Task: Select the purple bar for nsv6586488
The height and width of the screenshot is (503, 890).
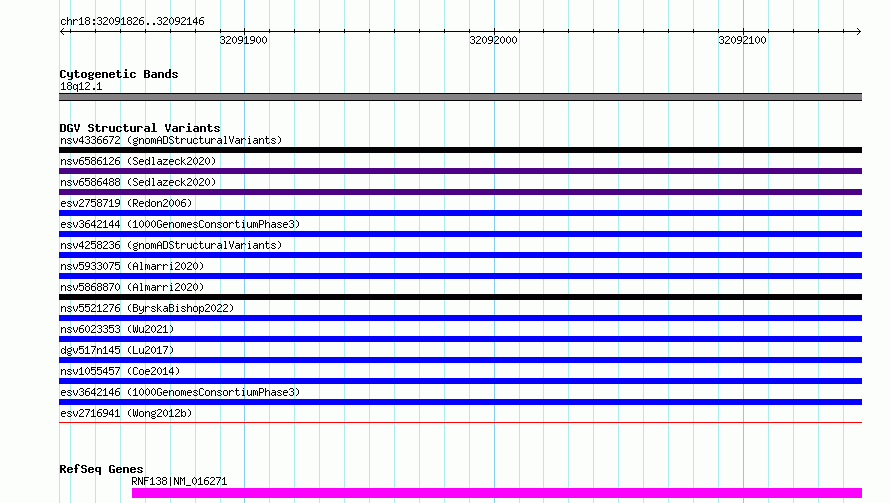Action: coord(460,192)
